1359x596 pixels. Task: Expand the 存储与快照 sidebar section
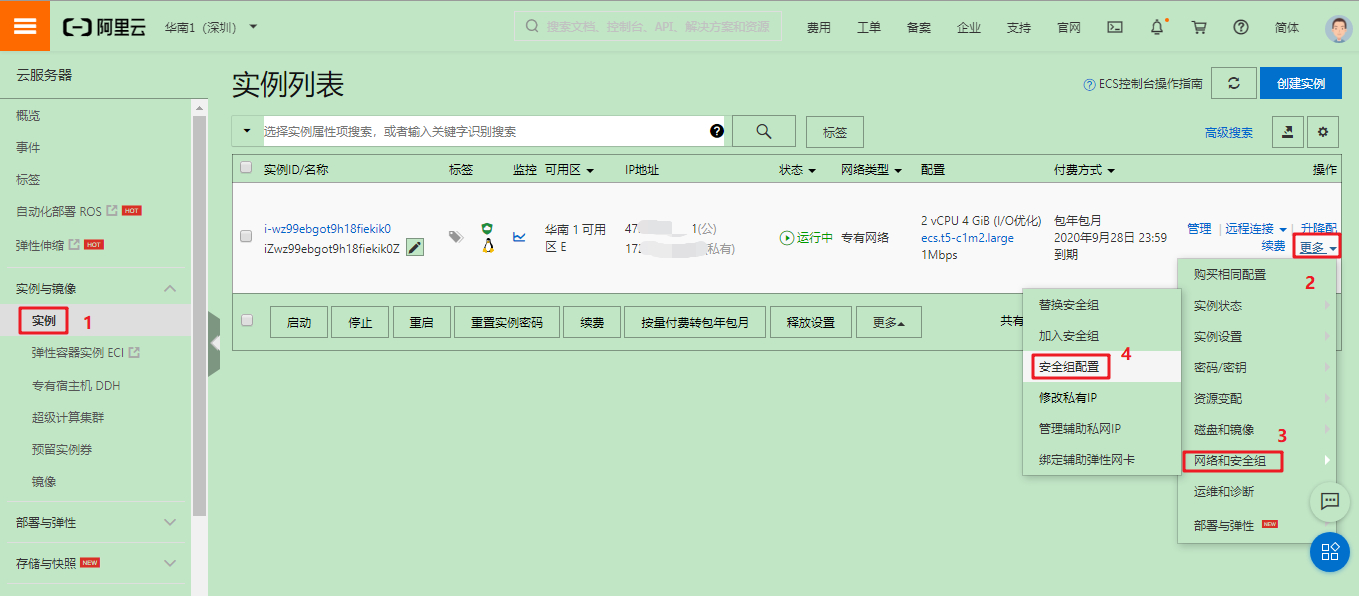tap(170, 563)
